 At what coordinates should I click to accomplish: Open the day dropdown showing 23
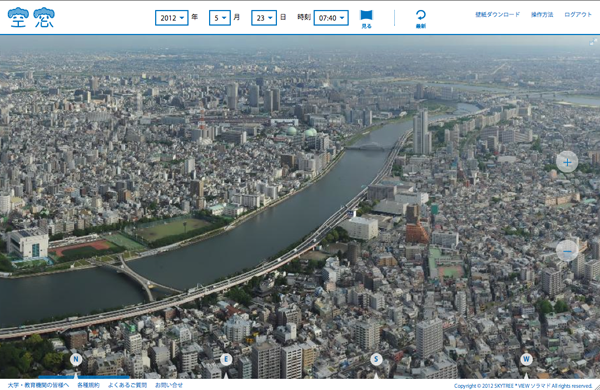tap(264, 18)
